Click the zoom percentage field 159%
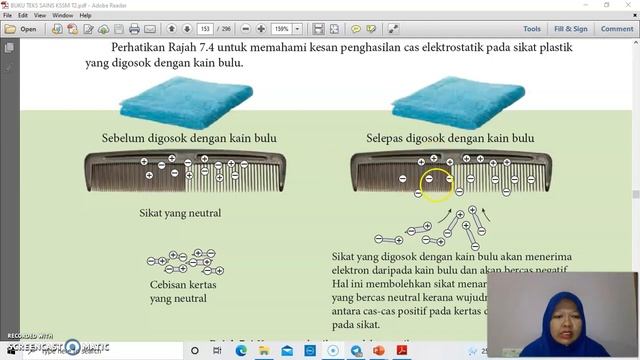Viewport: 640px width, 360px height. click(x=282, y=29)
